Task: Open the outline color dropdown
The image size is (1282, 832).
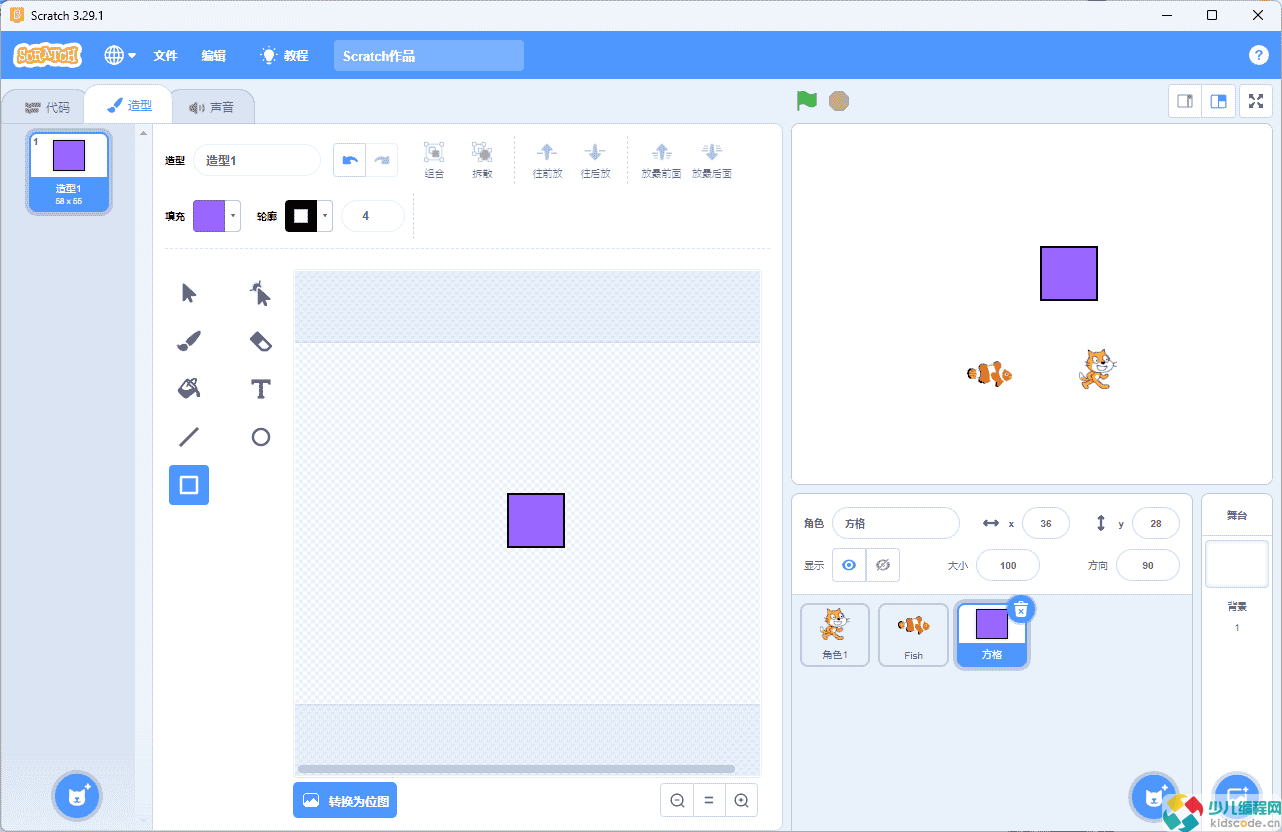Action: (x=309, y=216)
